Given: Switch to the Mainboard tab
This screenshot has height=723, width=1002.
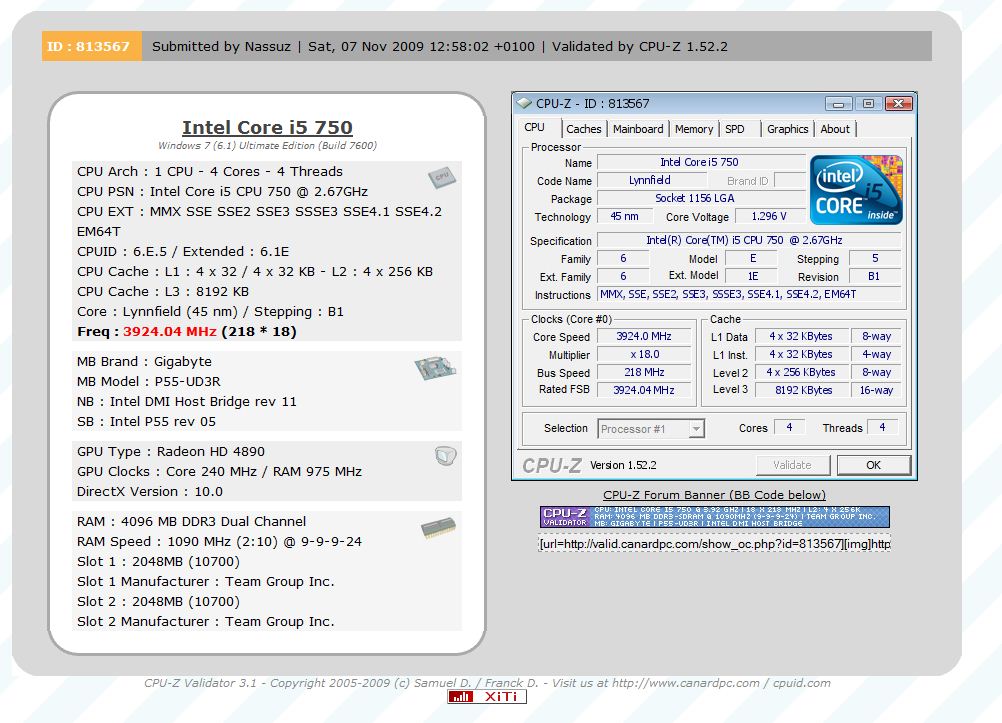Looking at the screenshot, I should 638,129.
